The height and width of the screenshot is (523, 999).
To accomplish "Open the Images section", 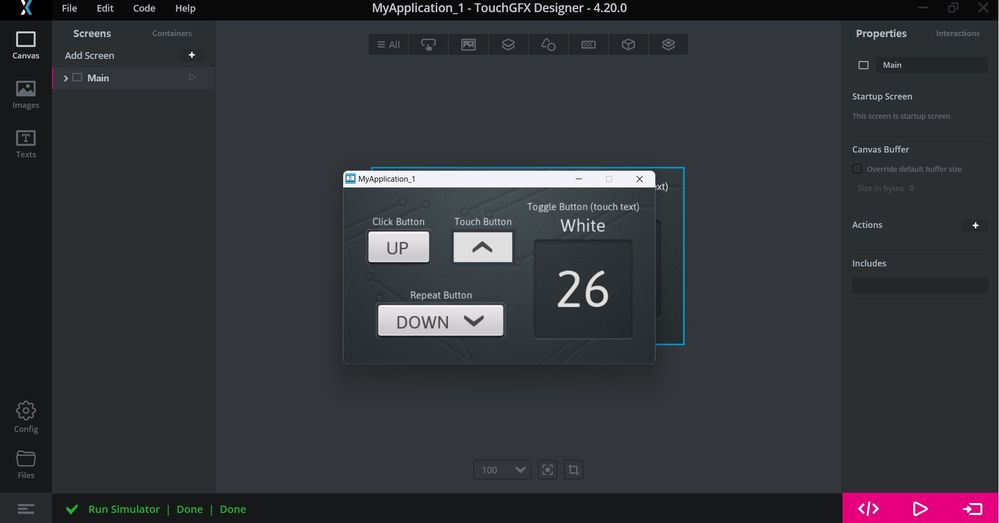I will click(25, 95).
